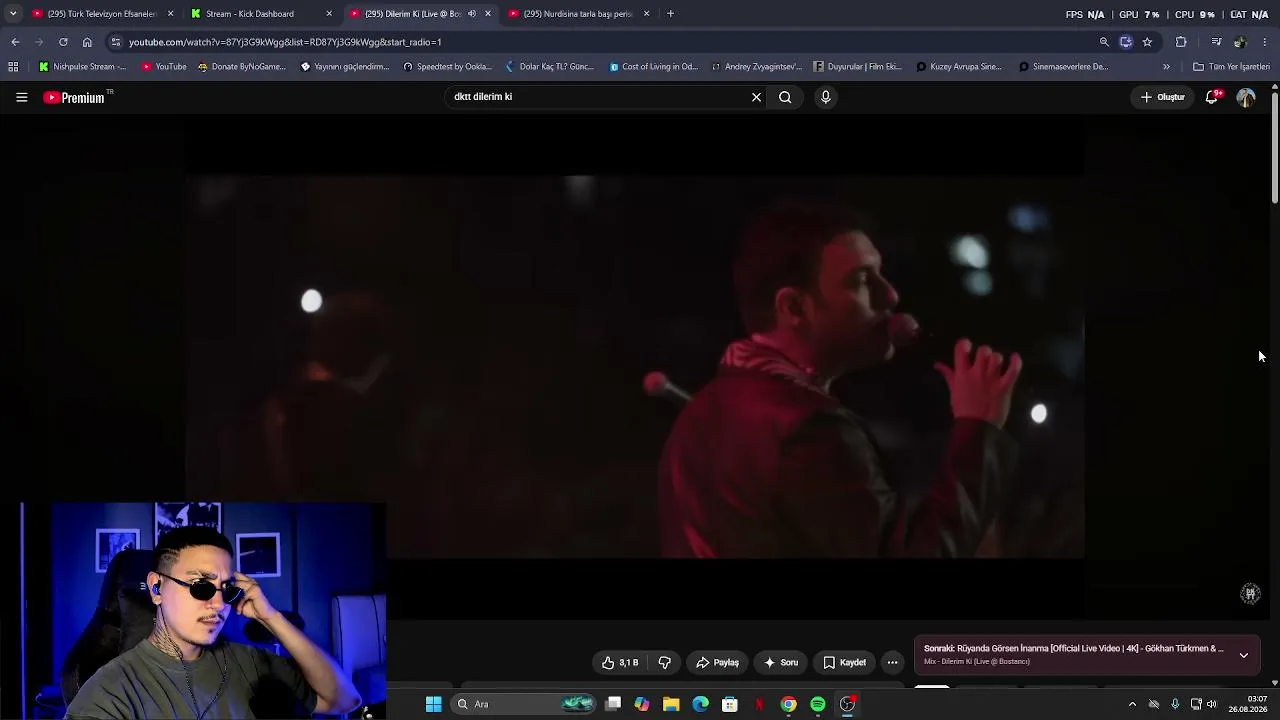Image resolution: width=1280 pixels, height=720 pixels.
Task: Open the apps grid in bookmarks bar
Action: click(x=13, y=67)
